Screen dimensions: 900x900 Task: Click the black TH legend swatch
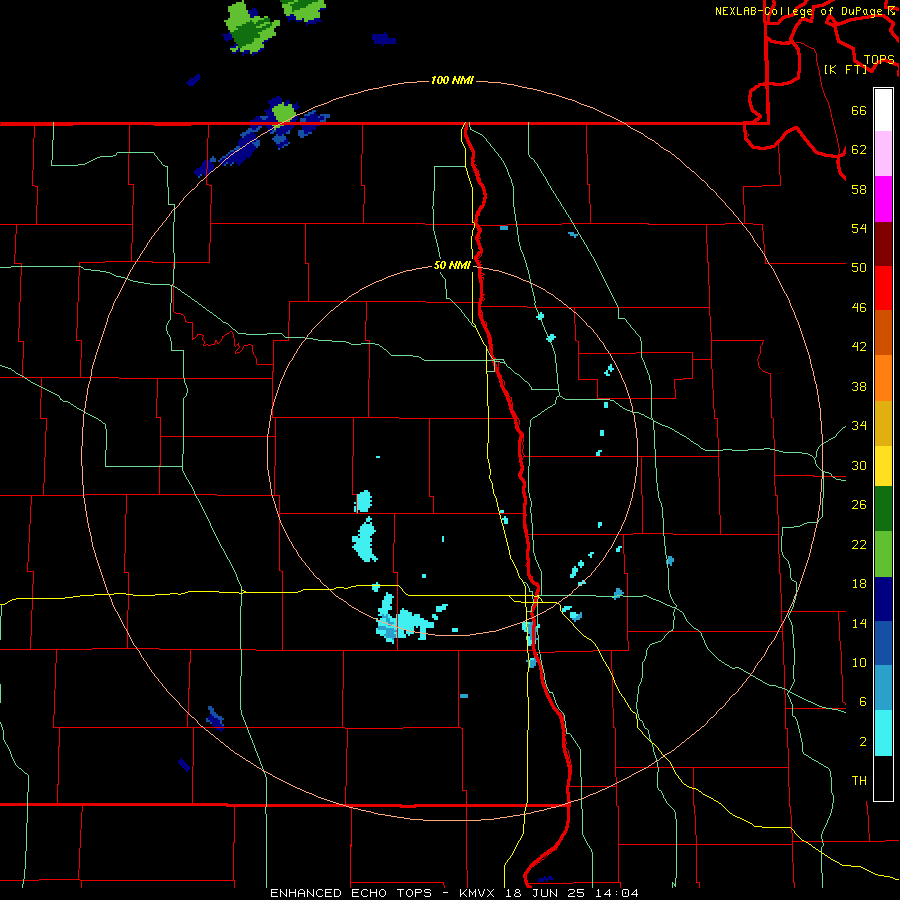(883, 778)
